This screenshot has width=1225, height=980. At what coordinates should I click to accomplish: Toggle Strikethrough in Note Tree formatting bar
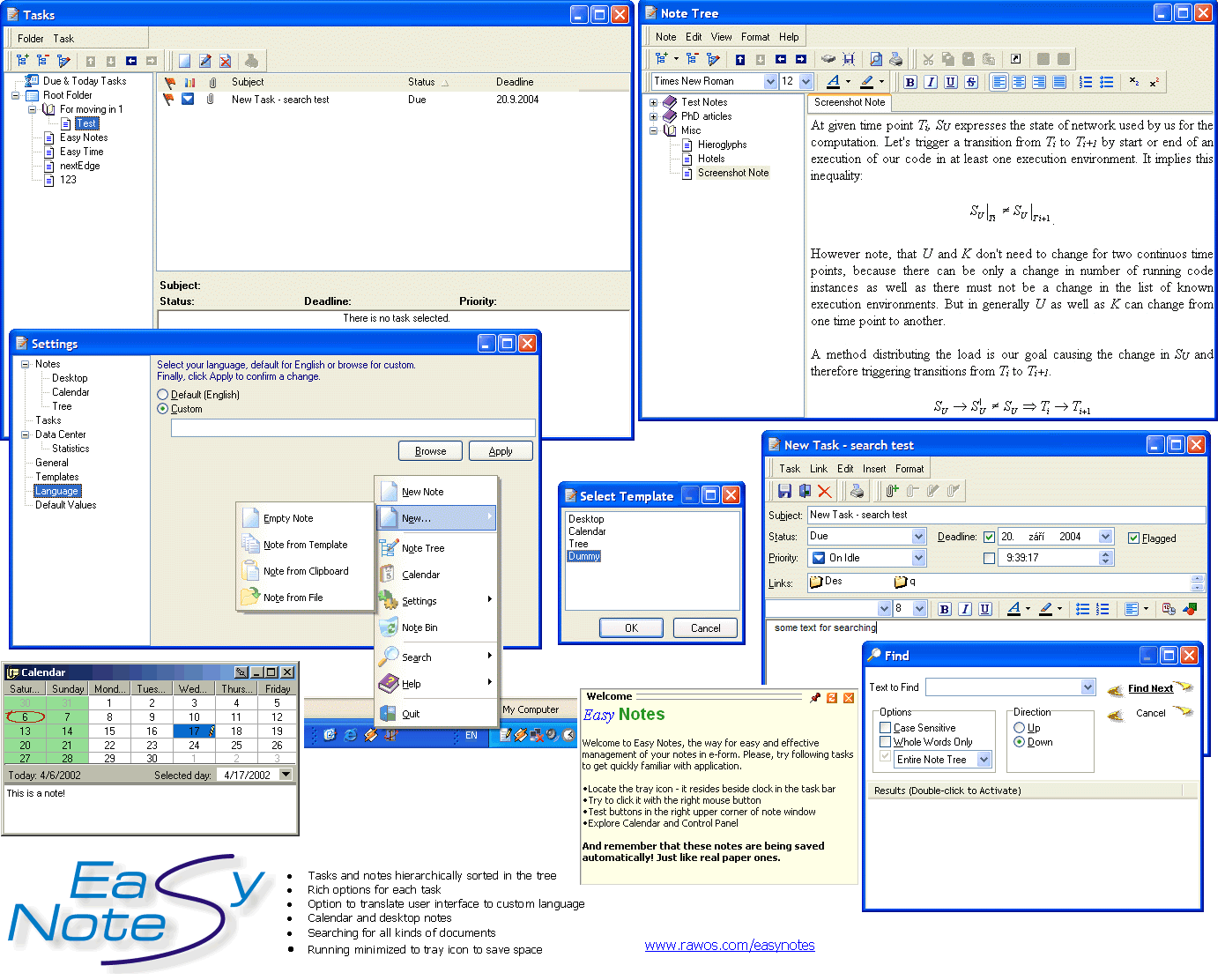pos(971,82)
